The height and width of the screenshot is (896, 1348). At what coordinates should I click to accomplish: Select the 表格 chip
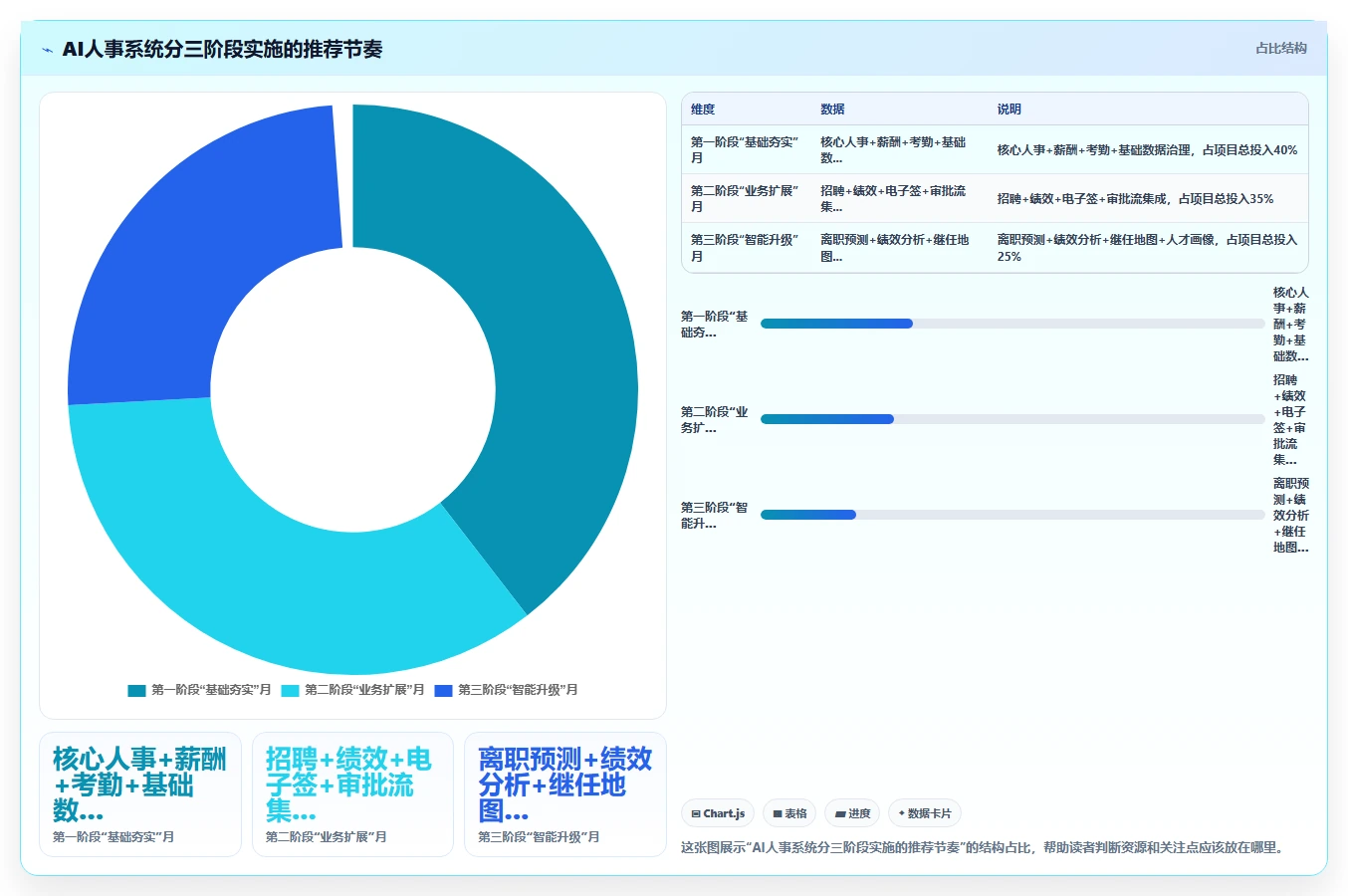pyautogui.click(x=789, y=813)
